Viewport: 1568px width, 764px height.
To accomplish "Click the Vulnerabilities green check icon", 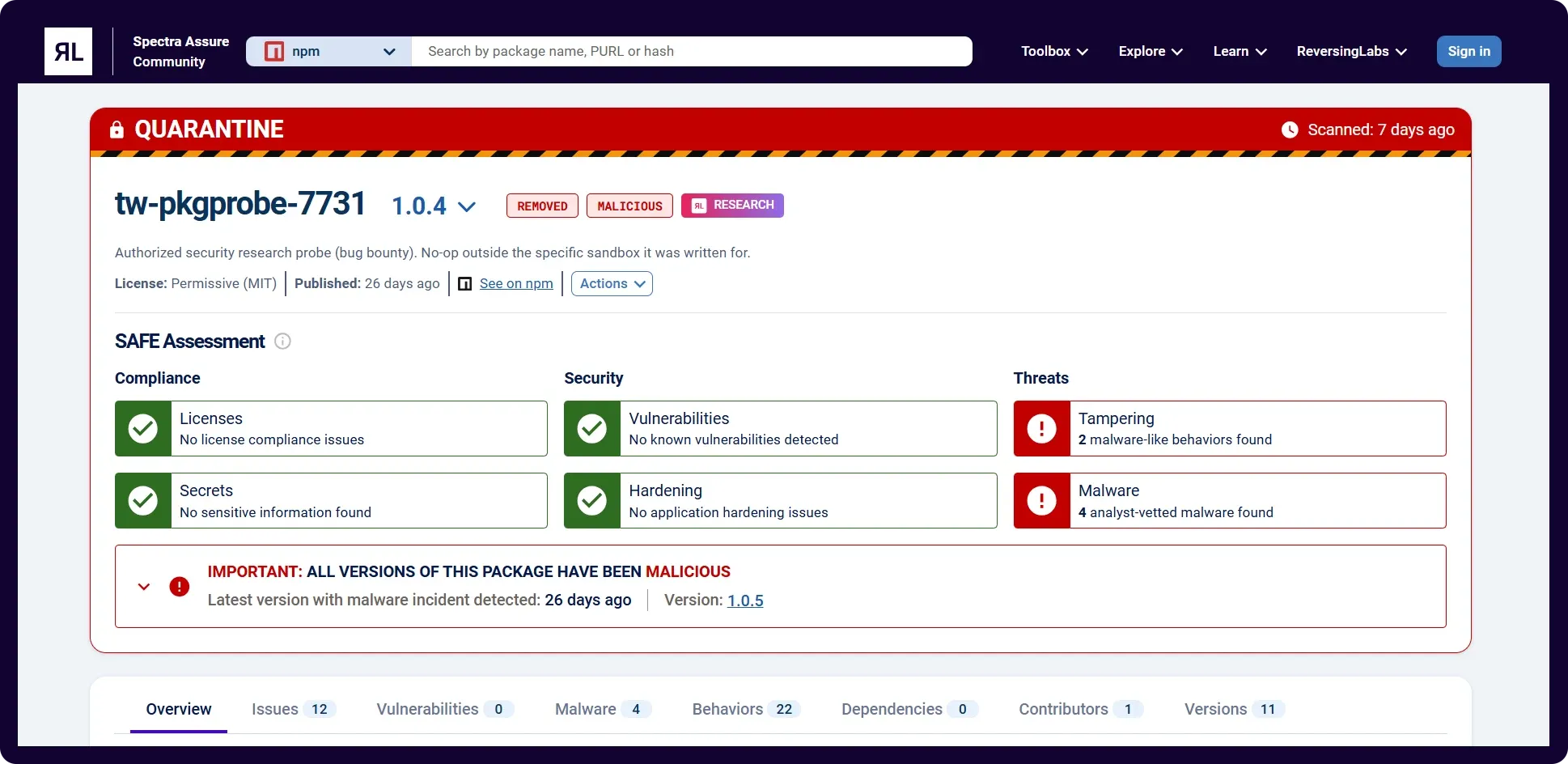I will [x=592, y=428].
